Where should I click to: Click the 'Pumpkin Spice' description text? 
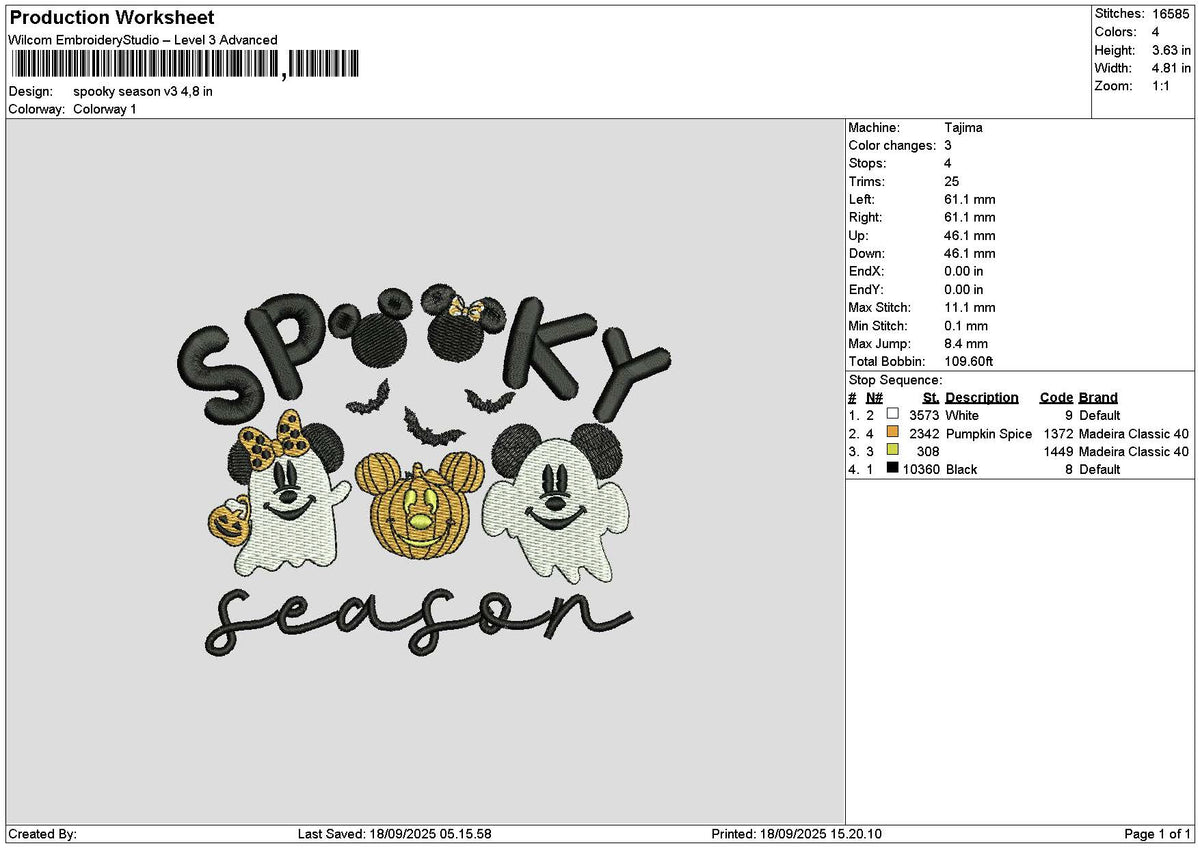(989, 433)
